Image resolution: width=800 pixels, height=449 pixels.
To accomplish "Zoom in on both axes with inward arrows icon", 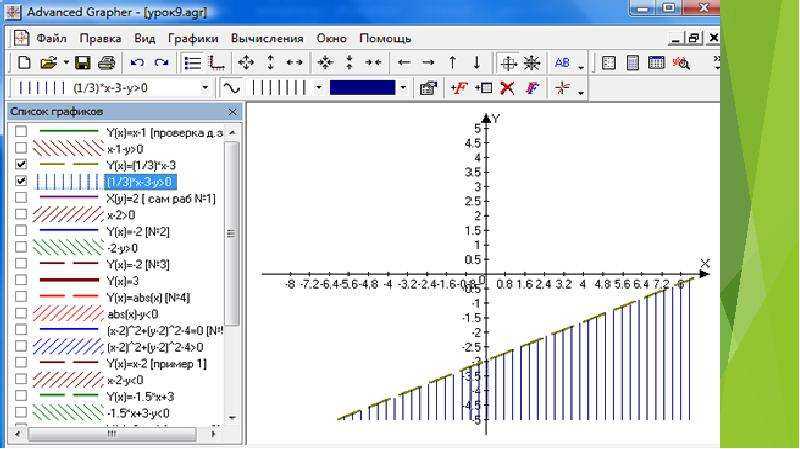I will point(325,63).
